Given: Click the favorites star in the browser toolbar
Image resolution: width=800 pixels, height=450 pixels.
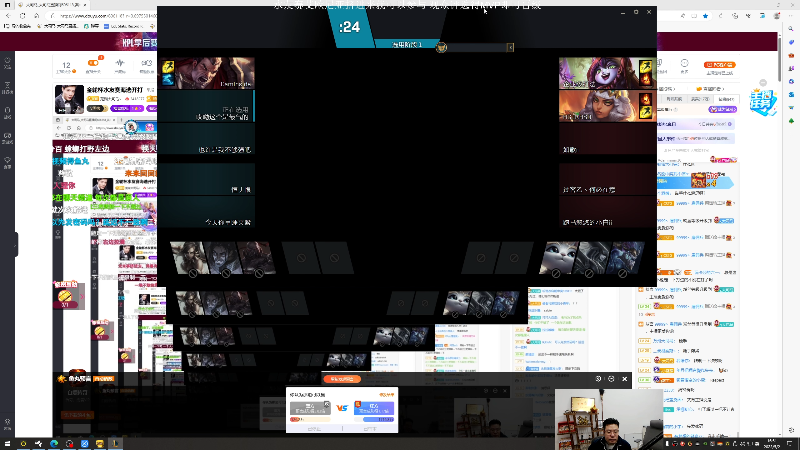Looking at the screenshot, I should [x=706, y=16].
